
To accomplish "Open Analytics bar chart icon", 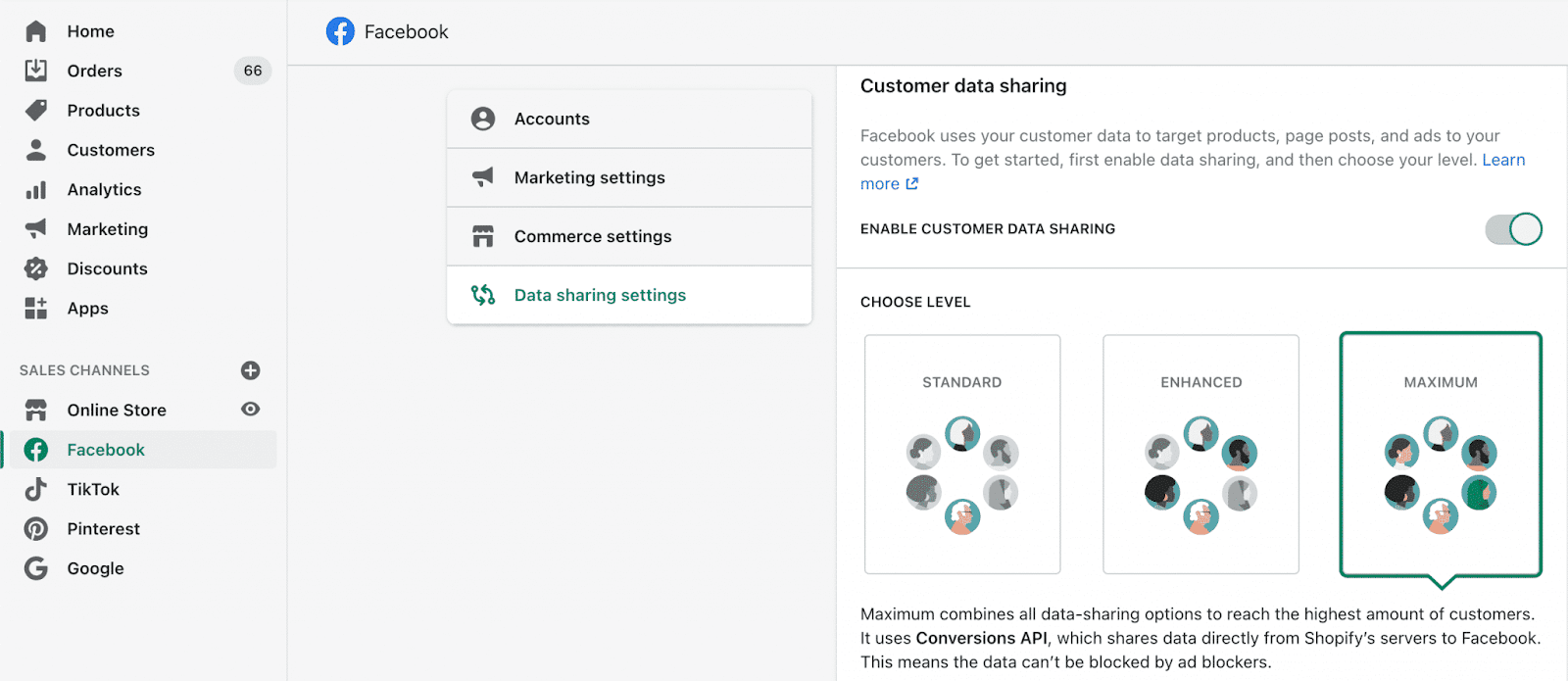I will tap(36, 190).
